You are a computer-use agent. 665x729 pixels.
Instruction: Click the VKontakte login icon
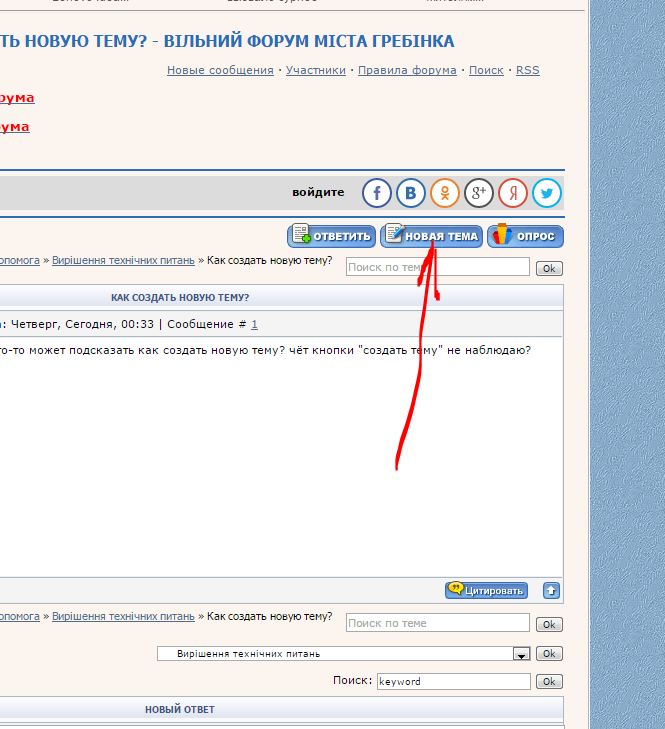(x=411, y=193)
